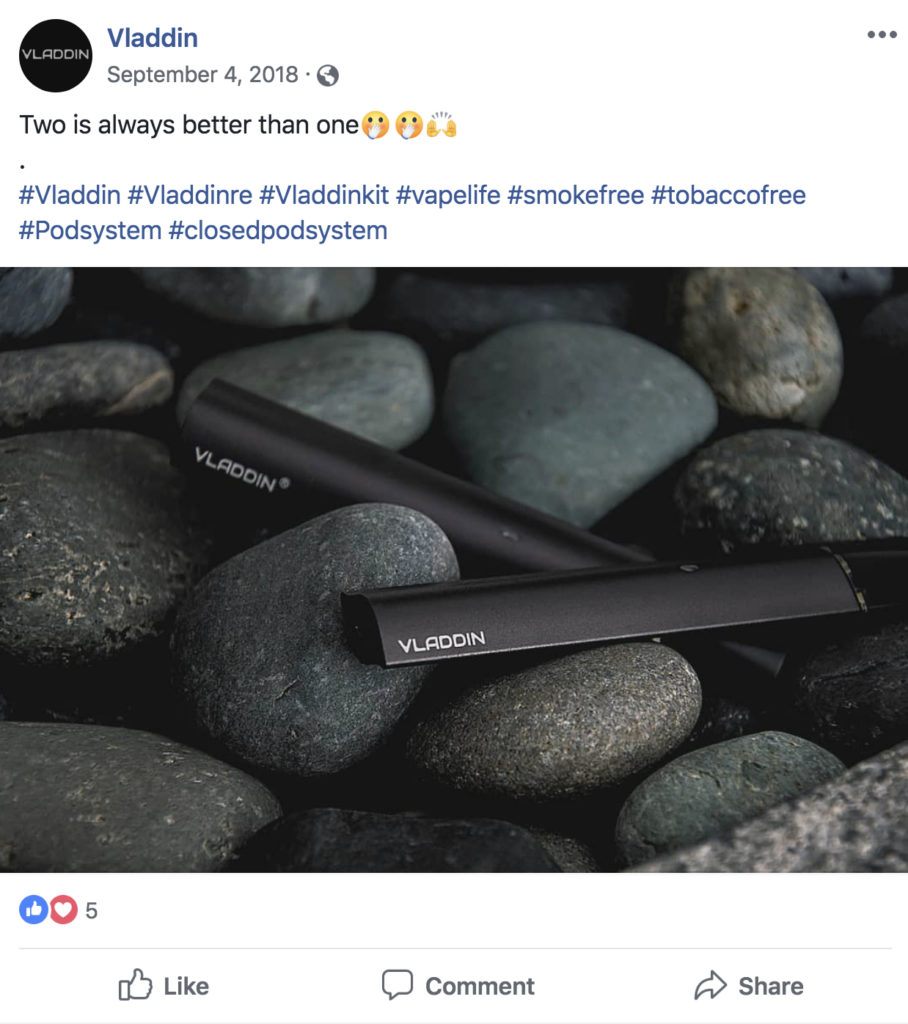Click the blue thumbs-up reaction icon

tap(34, 909)
